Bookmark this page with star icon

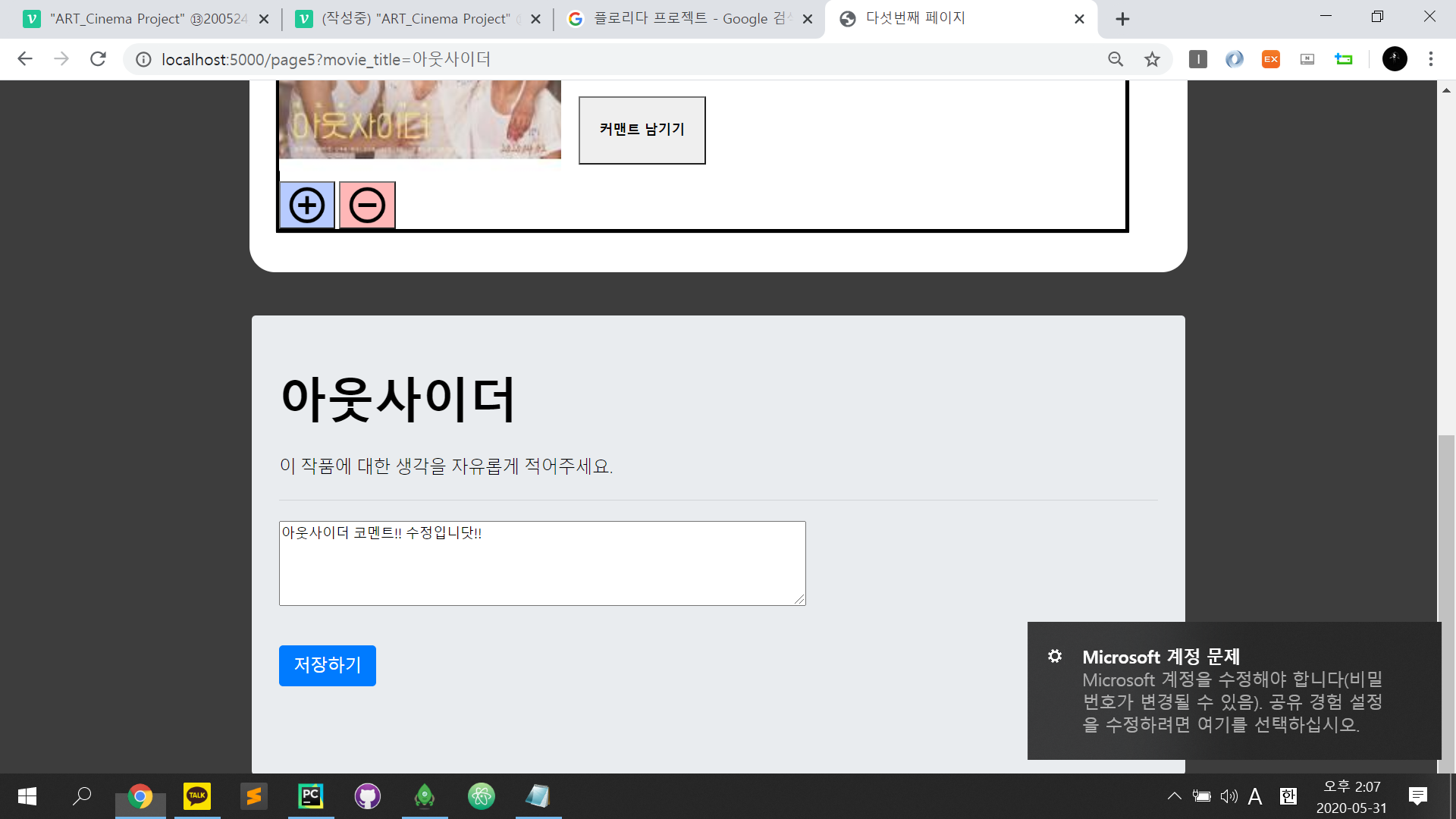1152,59
